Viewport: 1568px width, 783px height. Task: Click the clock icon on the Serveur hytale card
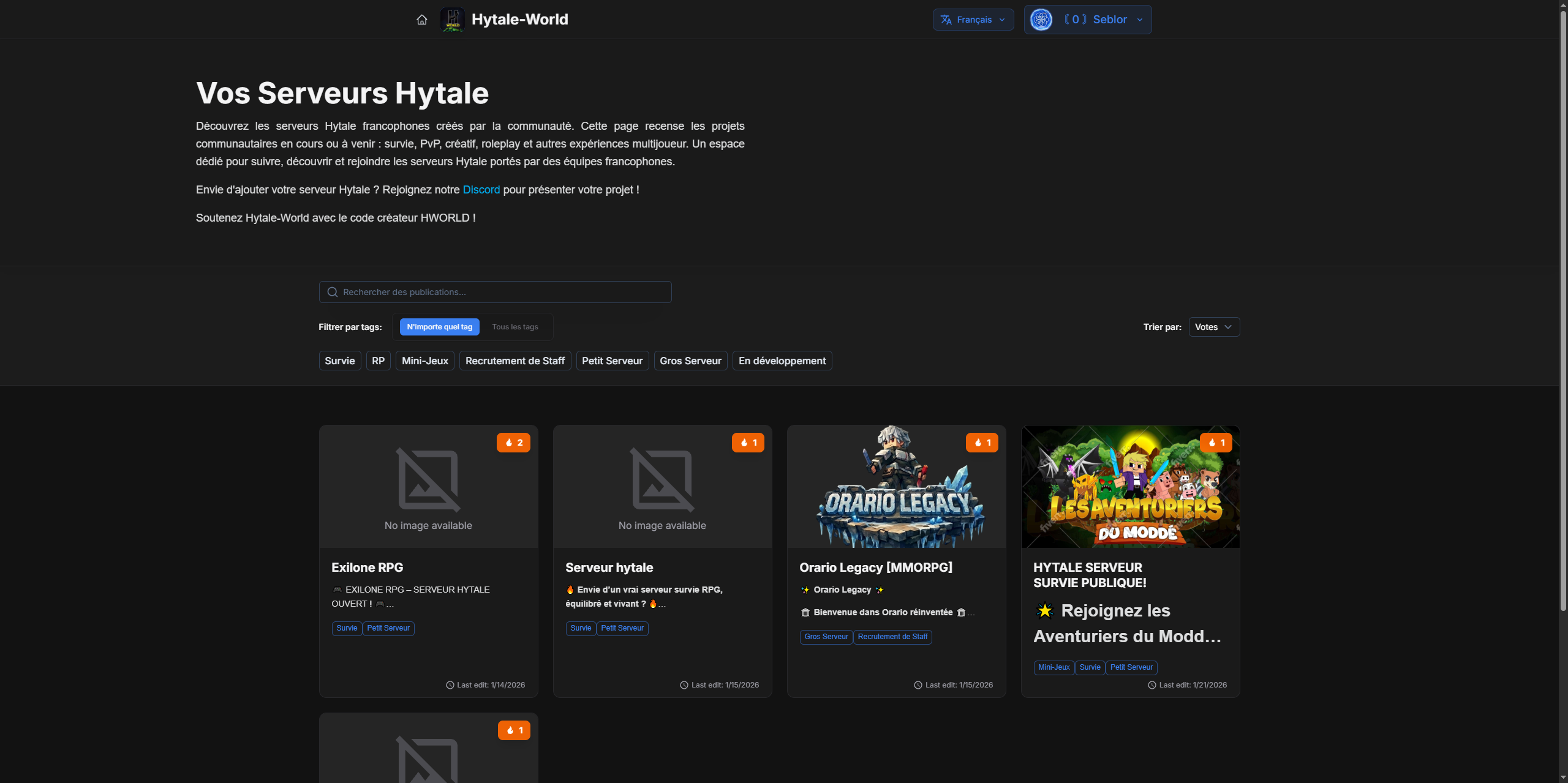pos(684,685)
